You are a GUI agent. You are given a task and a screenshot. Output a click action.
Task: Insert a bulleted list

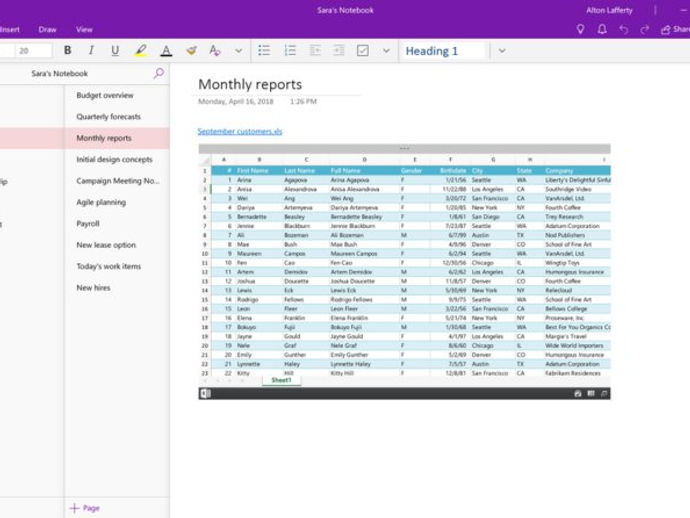tap(264, 51)
